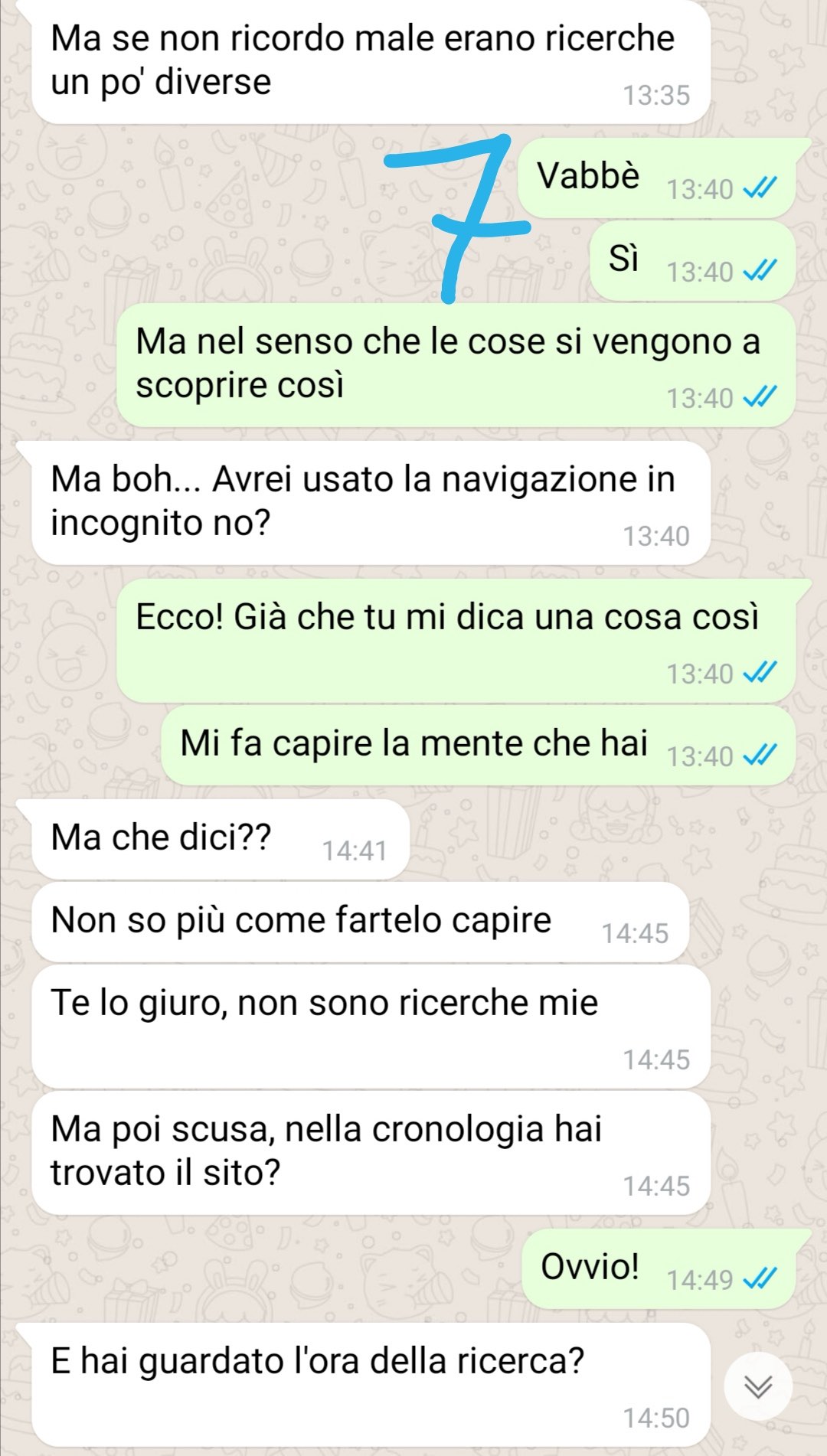Tap 14:41 timestamp on "Ma che dici??"

pos(355,850)
